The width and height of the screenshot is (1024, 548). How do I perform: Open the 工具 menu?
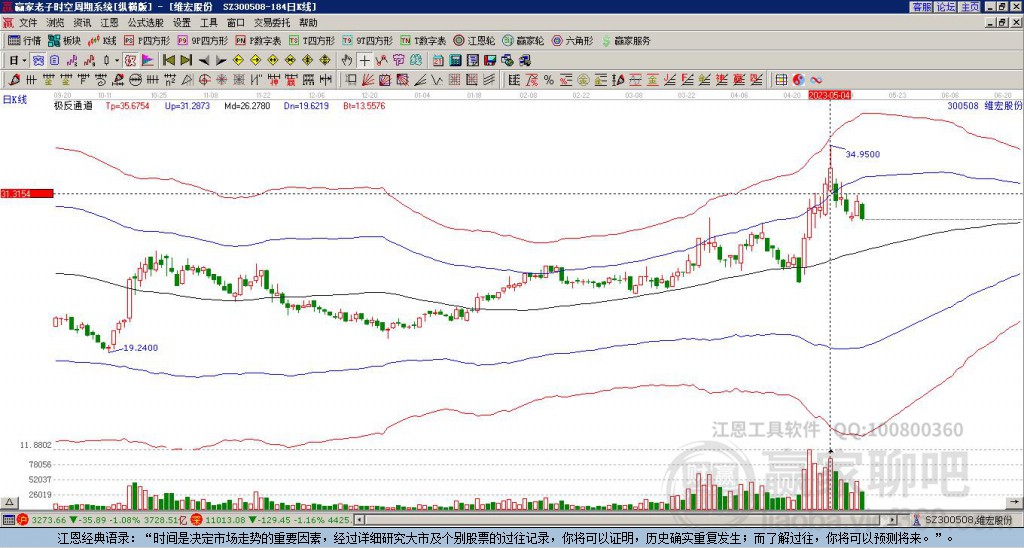pos(208,23)
